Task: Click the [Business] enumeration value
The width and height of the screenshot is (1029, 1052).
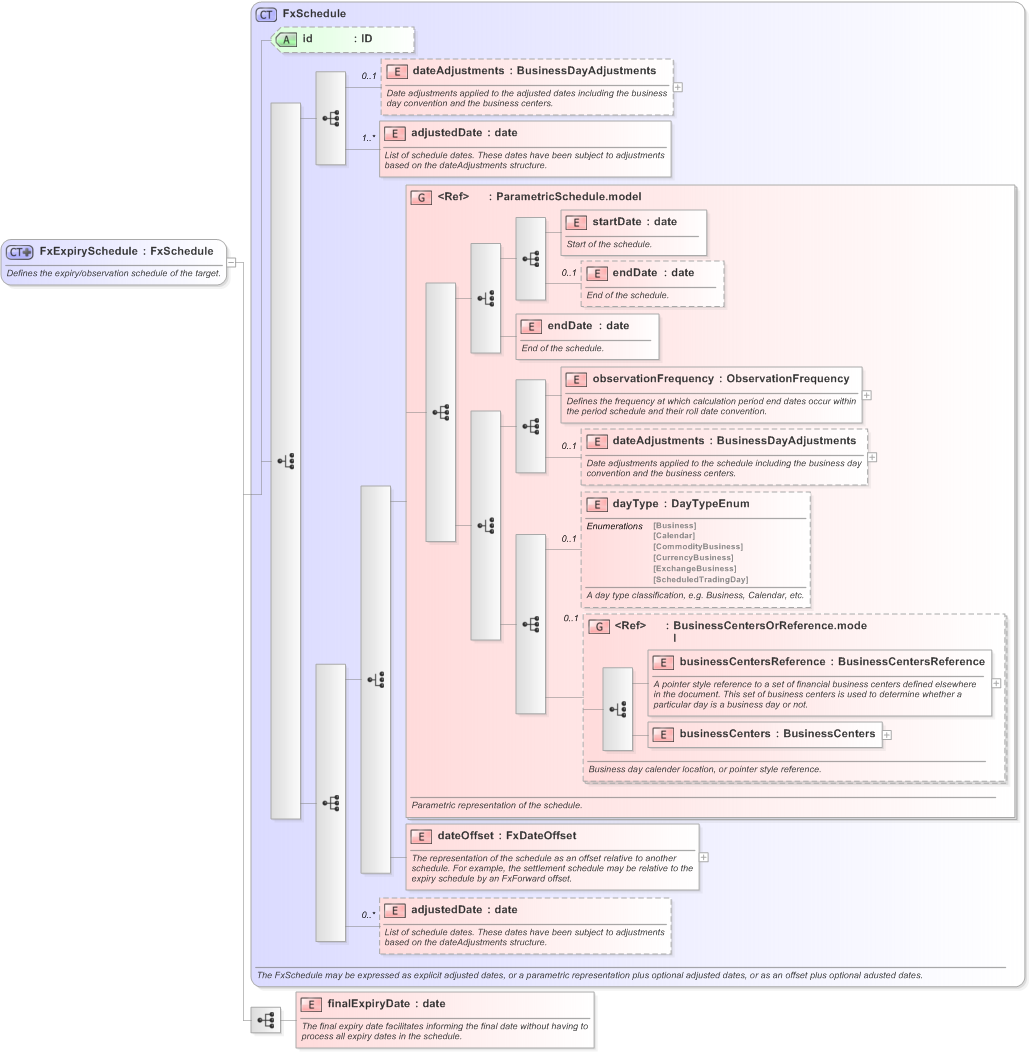Action: tap(674, 525)
